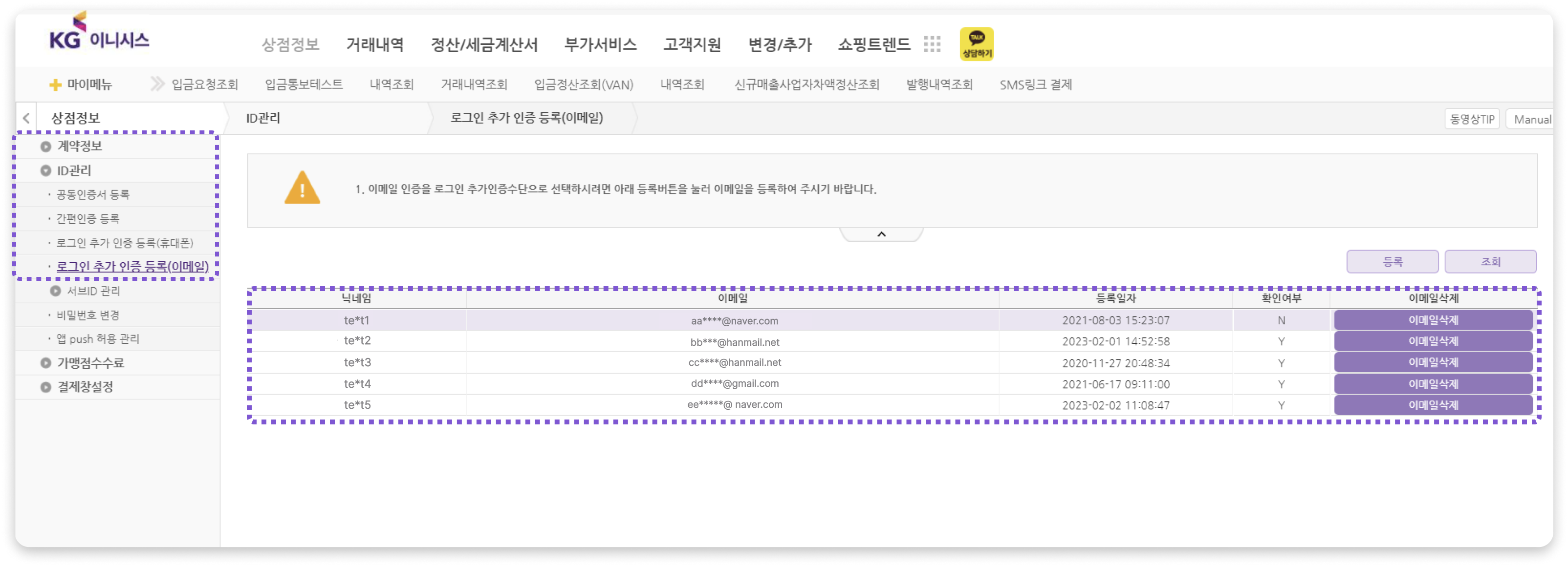Go to 입금요청조회 shortcut
This screenshot has height=567, width=1568.
coord(204,84)
